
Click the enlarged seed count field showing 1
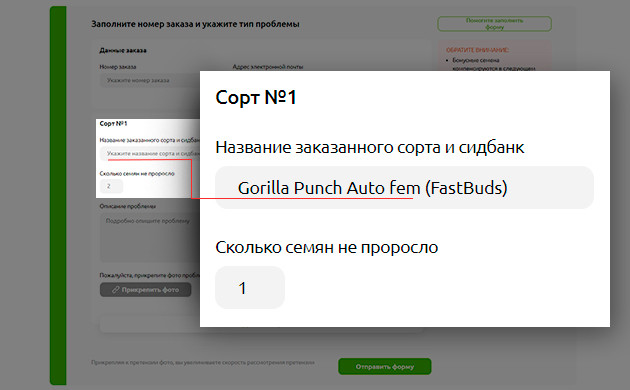250,288
